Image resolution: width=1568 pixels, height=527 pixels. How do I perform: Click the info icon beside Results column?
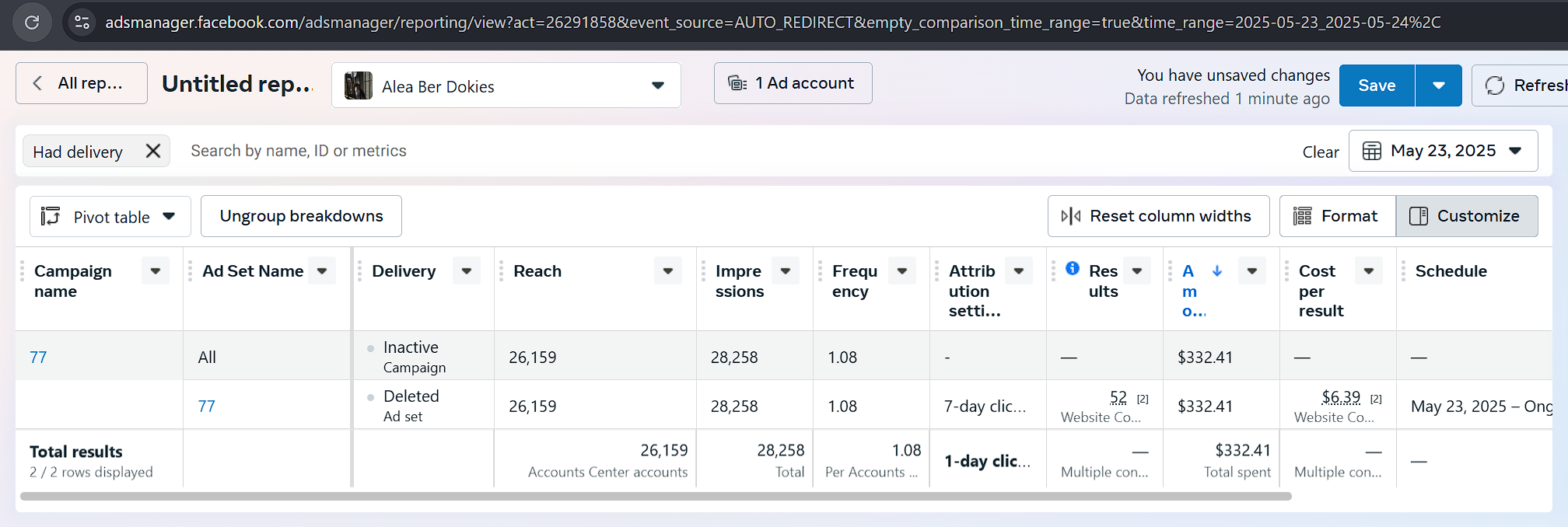tap(1073, 268)
